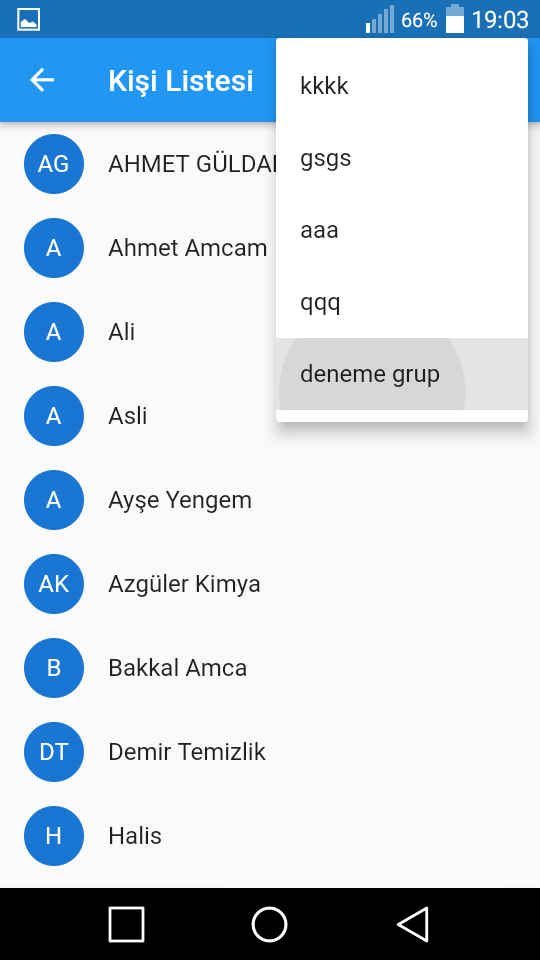The image size is (540, 960).
Task: Pick the qqq group option
Action: (x=402, y=302)
